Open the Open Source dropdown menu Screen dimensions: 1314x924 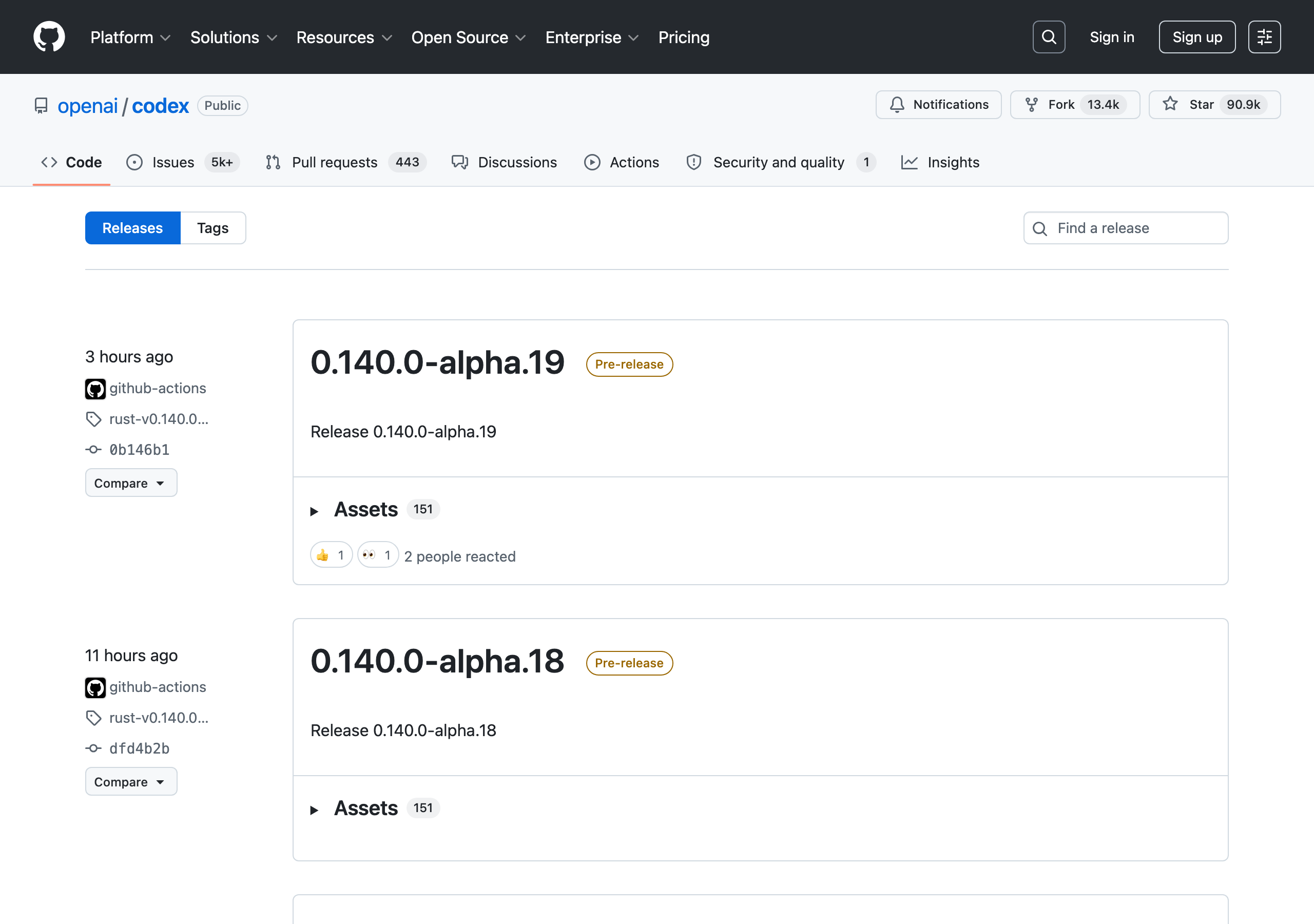(x=468, y=38)
